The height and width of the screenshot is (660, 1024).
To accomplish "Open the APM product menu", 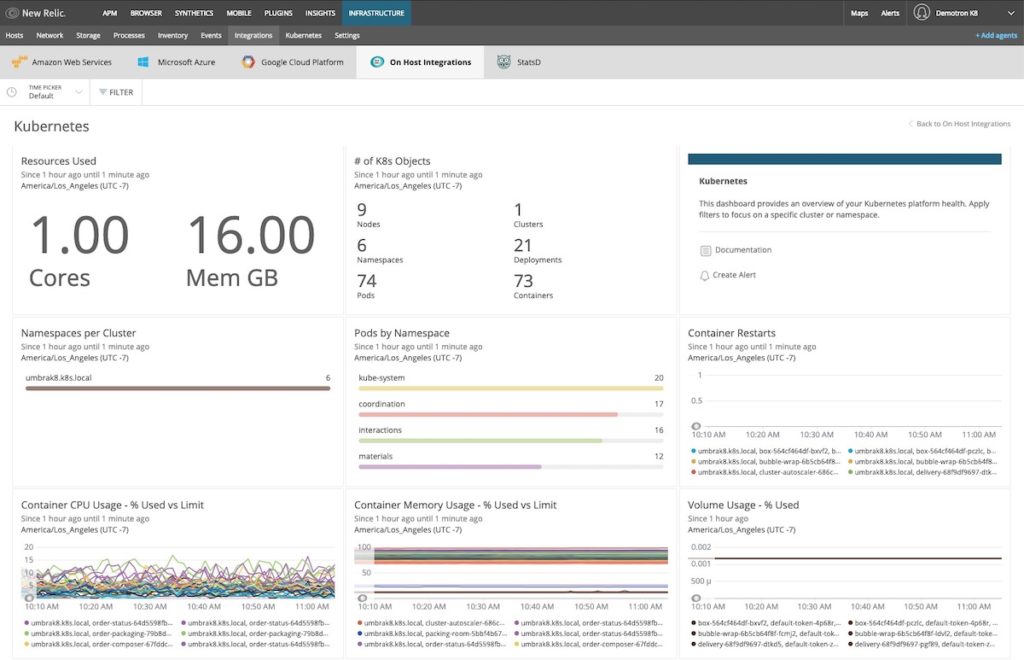I will (x=110, y=13).
